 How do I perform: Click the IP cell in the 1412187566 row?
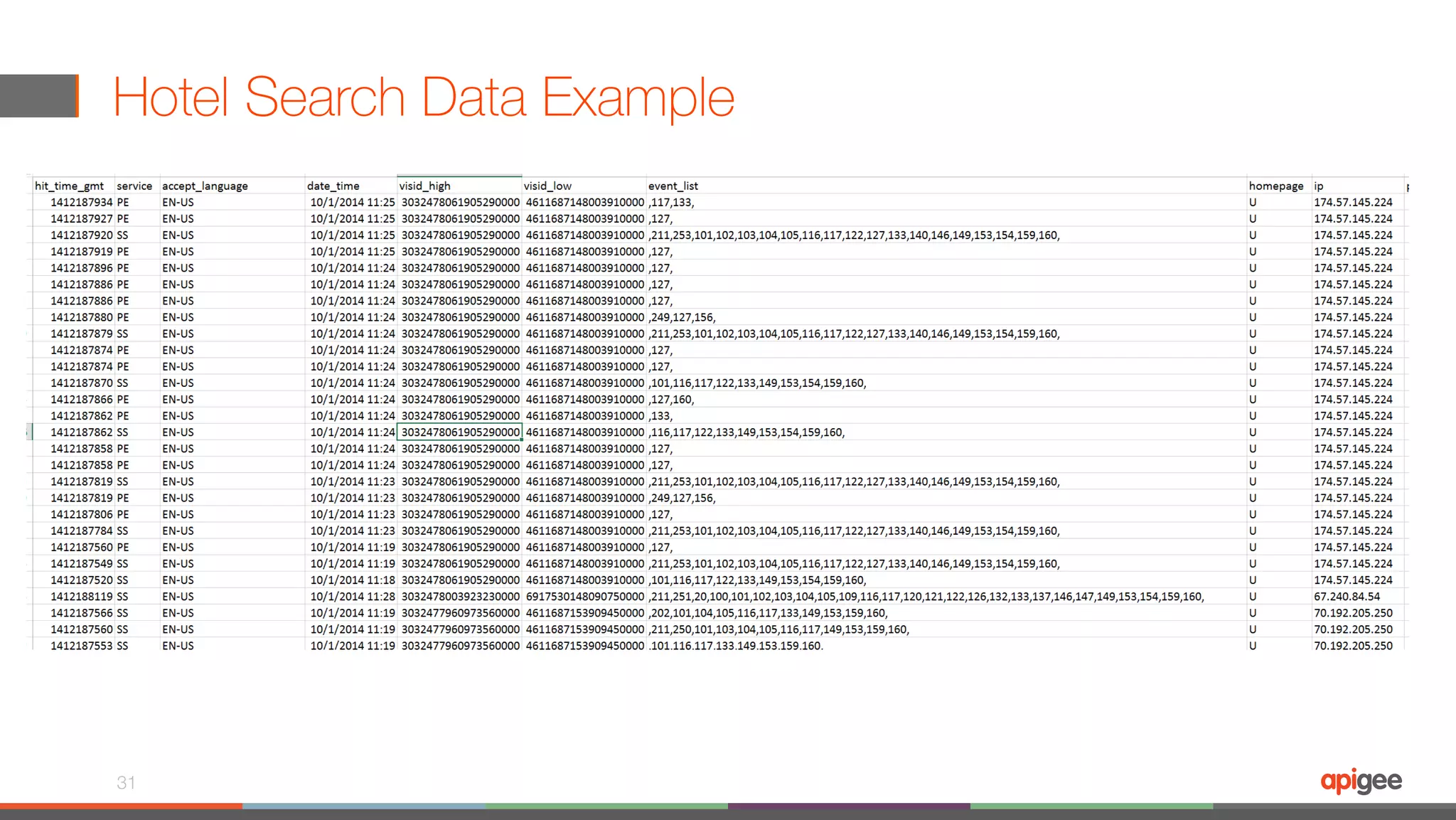coord(1358,612)
